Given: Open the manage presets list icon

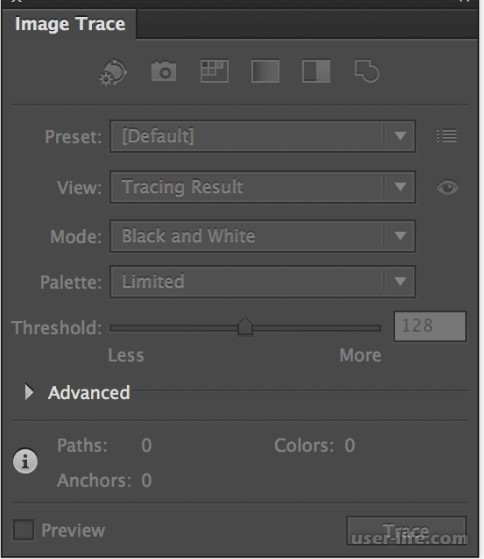Looking at the screenshot, I should pyautogui.click(x=447, y=136).
